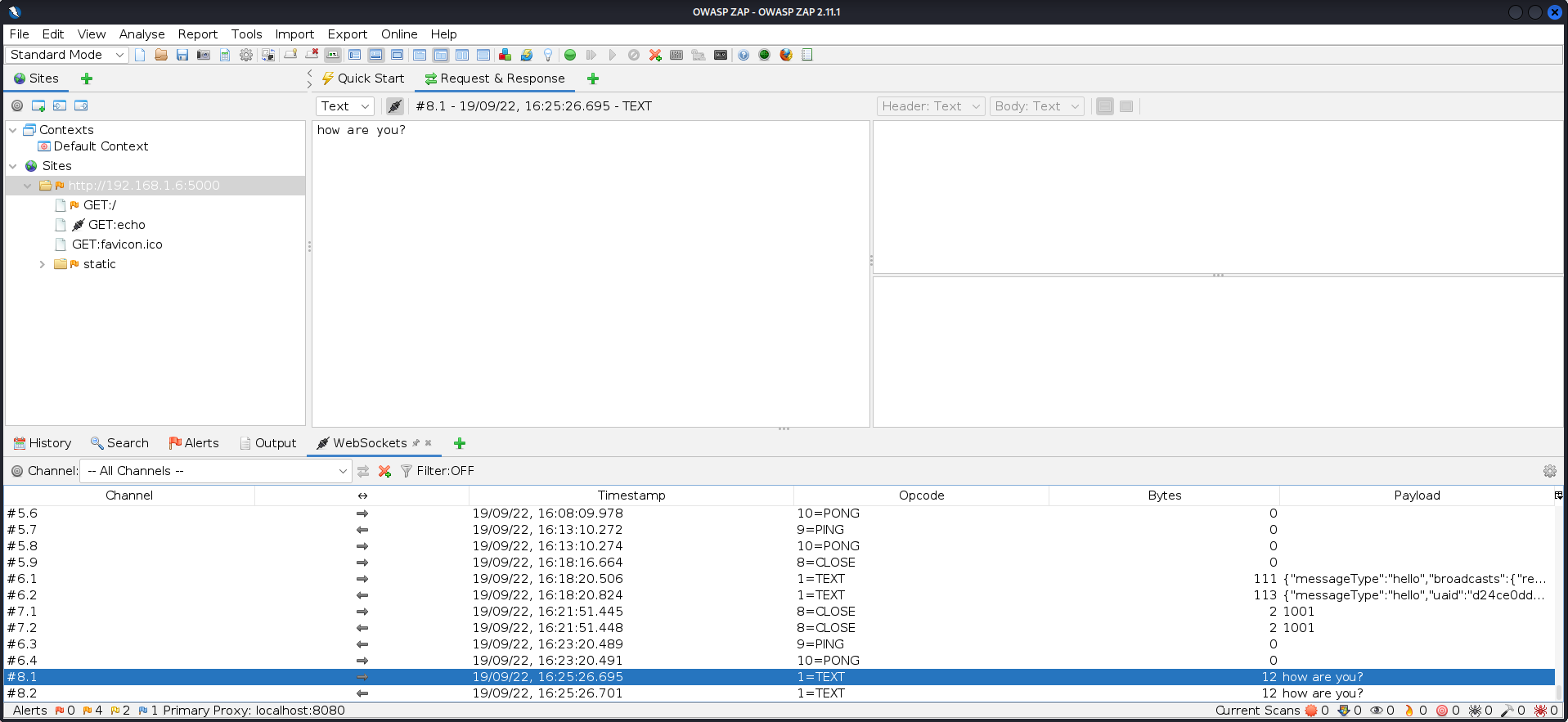Expand the static folder node
Viewport: 1568px width, 722px height.
43,264
